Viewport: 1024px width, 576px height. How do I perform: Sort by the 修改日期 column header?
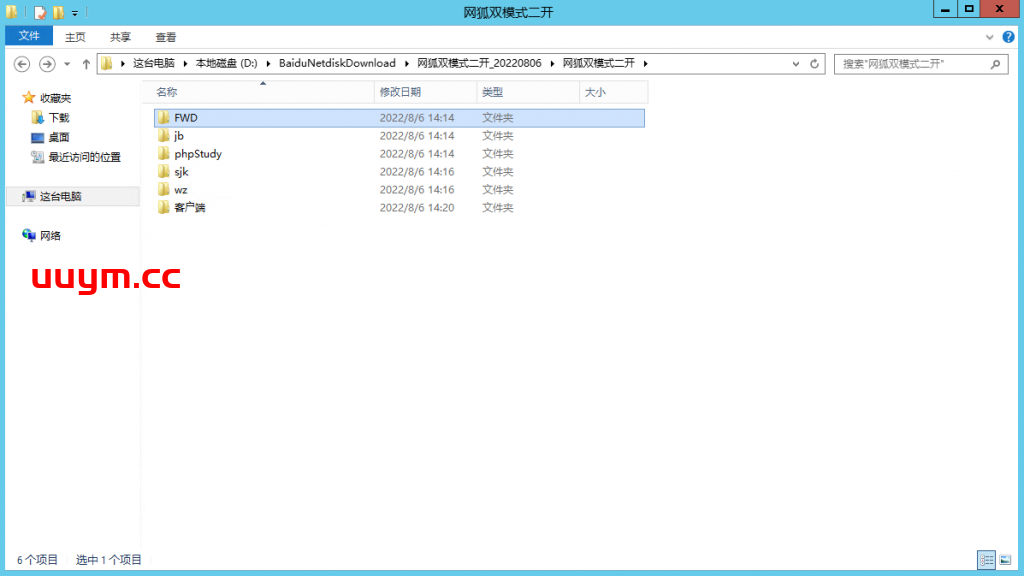point(400,92)
